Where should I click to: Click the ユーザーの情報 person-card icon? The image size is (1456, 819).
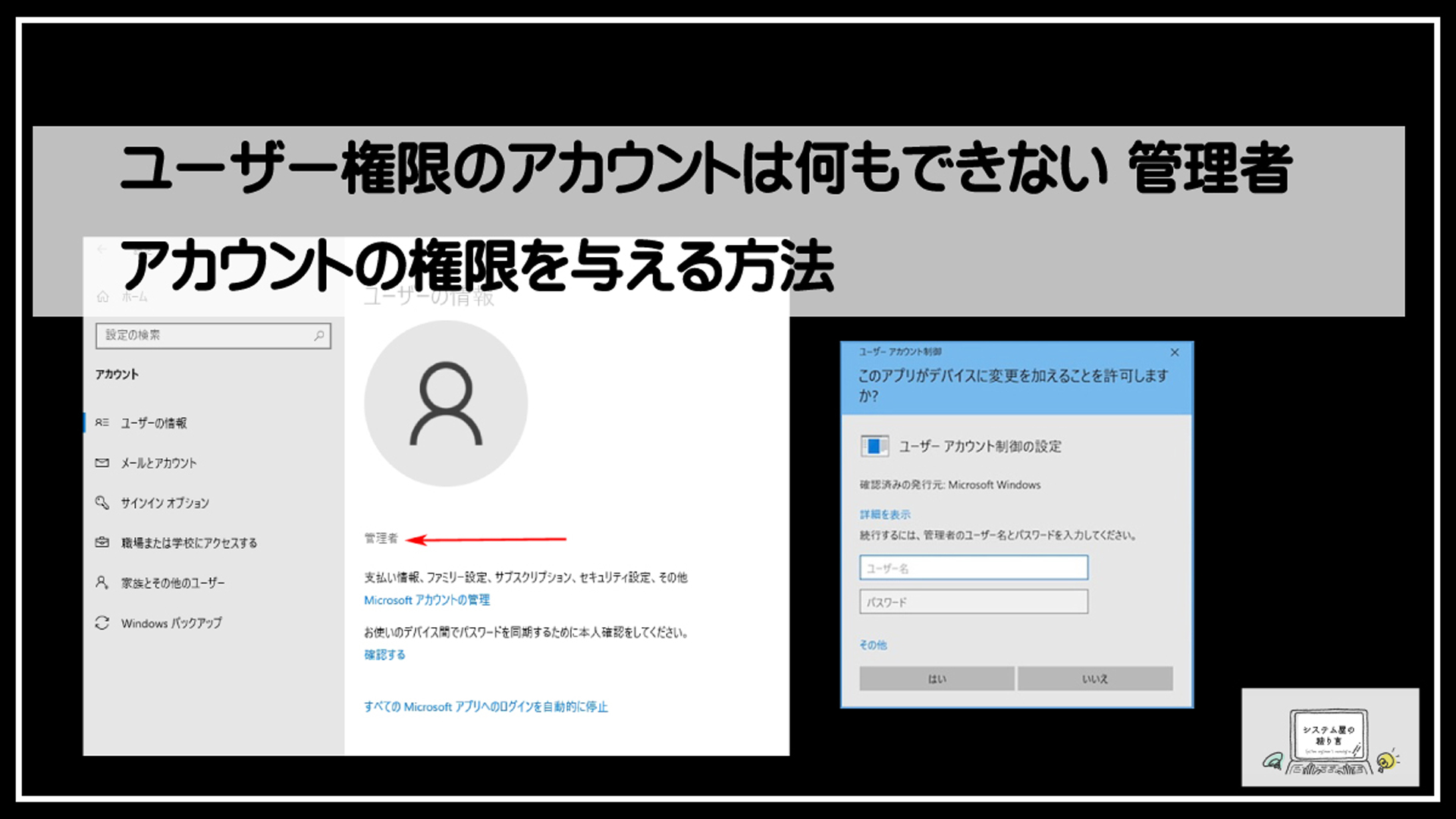tap(102, 422)
